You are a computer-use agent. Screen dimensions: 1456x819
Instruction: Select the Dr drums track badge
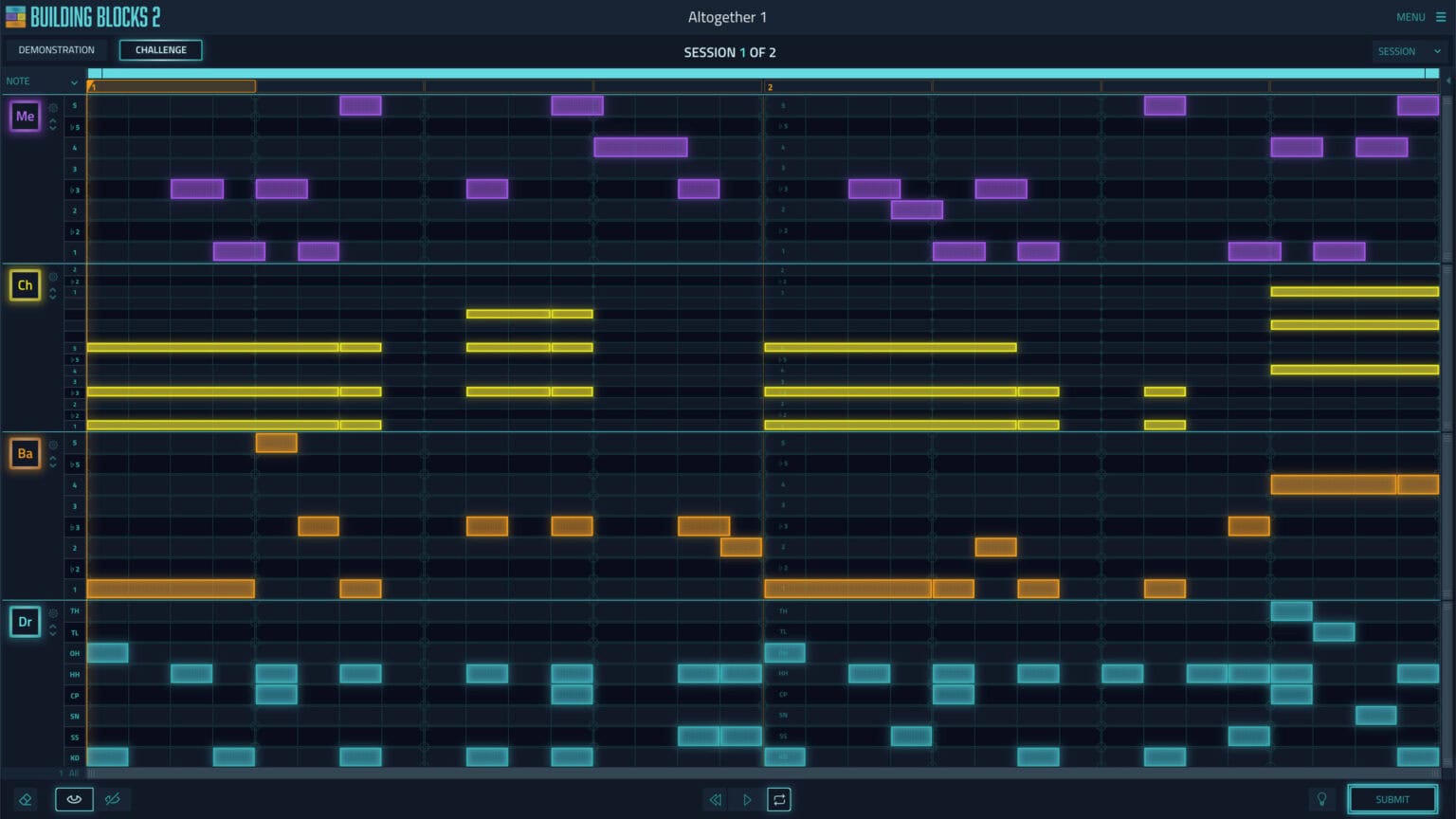(x=24, y=623)
